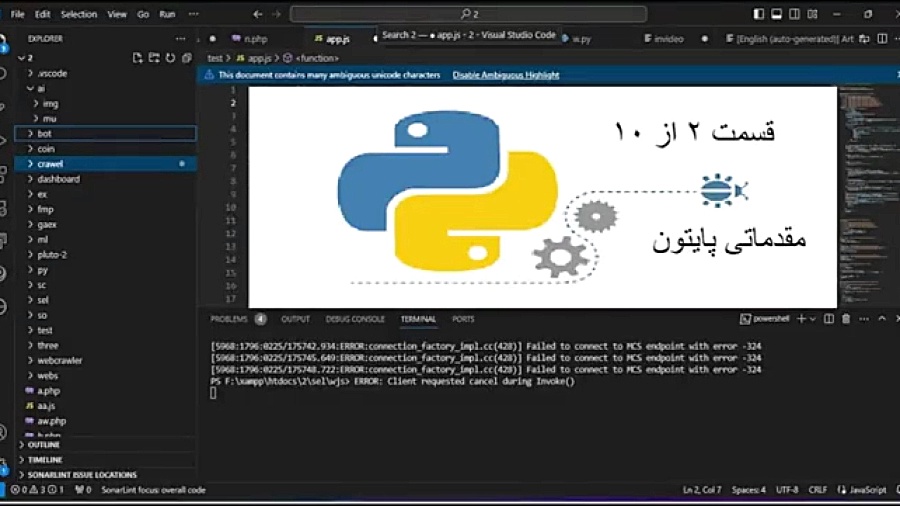Screen dimensions: 900x506
Task: Click the command center search field
Action: pyautogui.click(x=468, y=14)
